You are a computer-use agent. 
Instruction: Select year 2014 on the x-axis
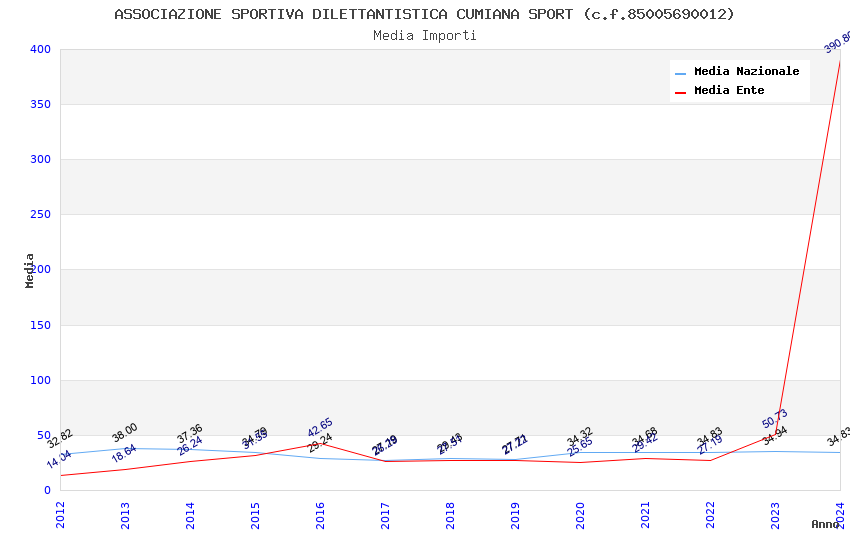[190, 515]
